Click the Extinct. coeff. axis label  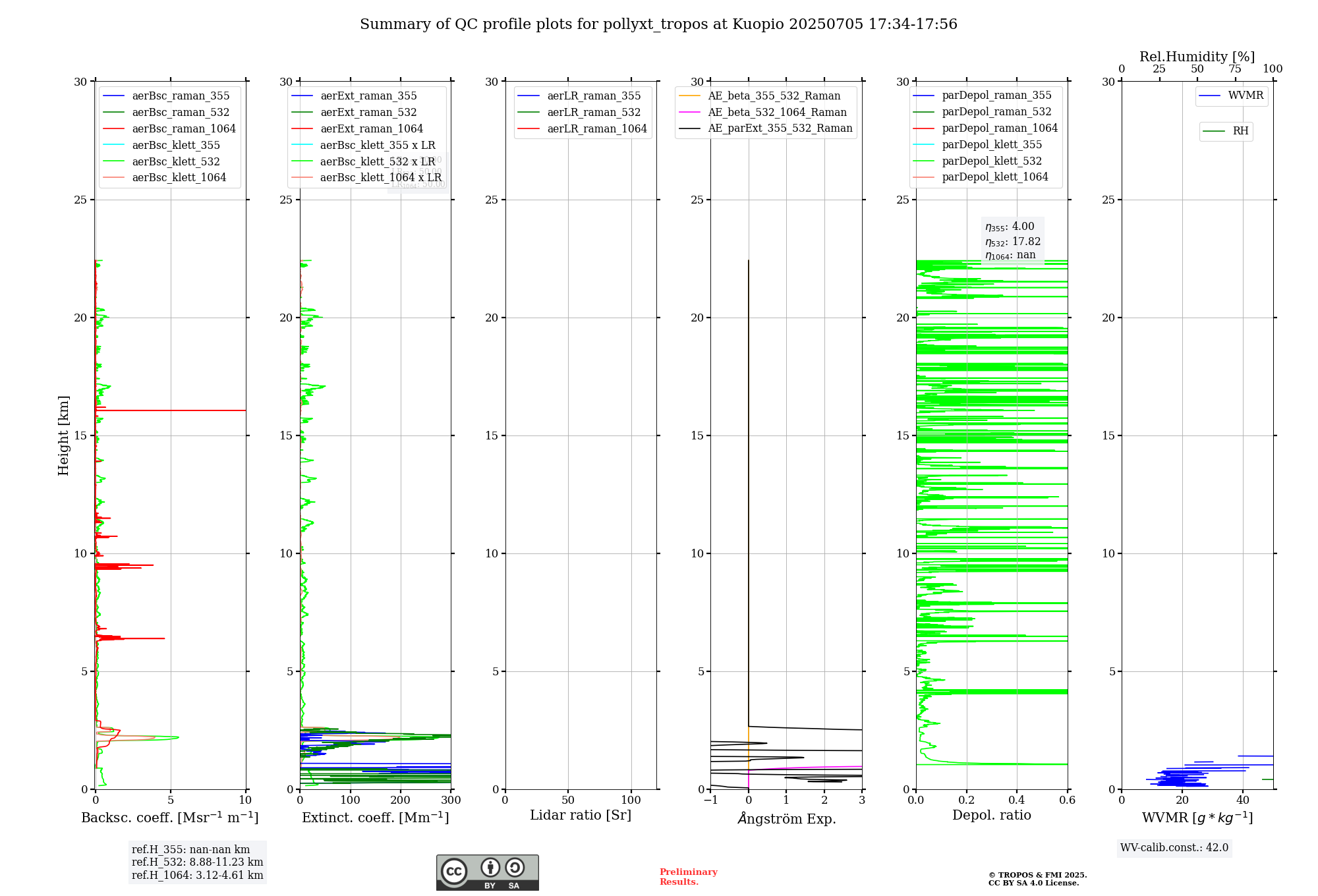coord(375,818)
